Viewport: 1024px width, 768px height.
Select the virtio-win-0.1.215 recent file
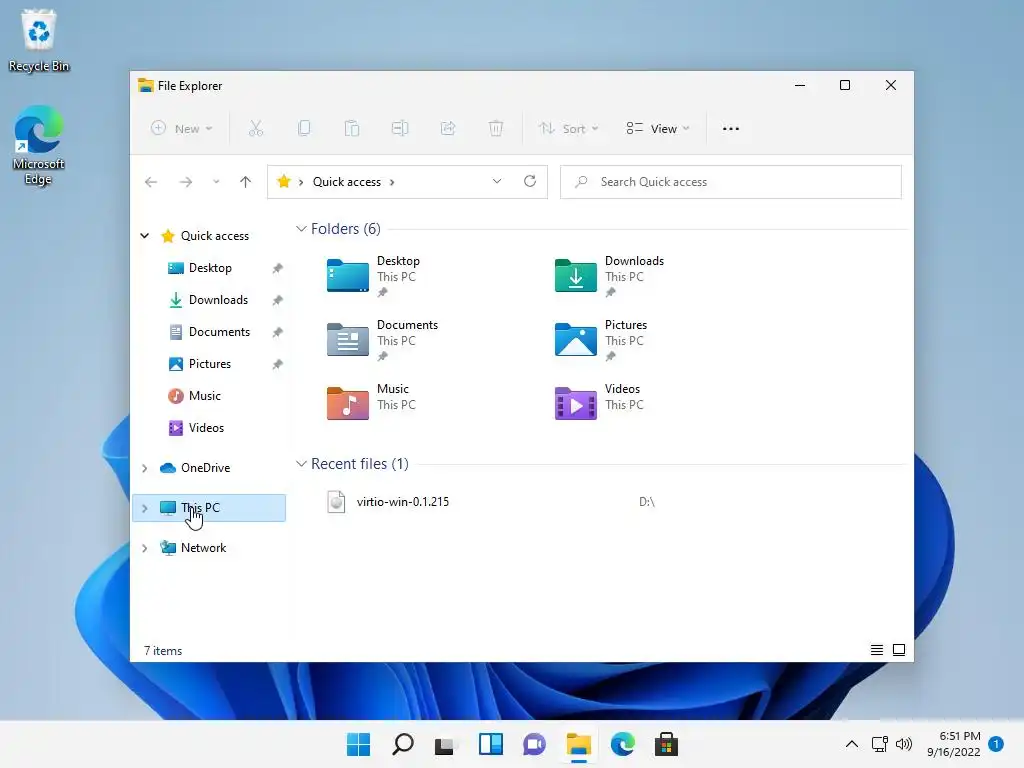402,502
